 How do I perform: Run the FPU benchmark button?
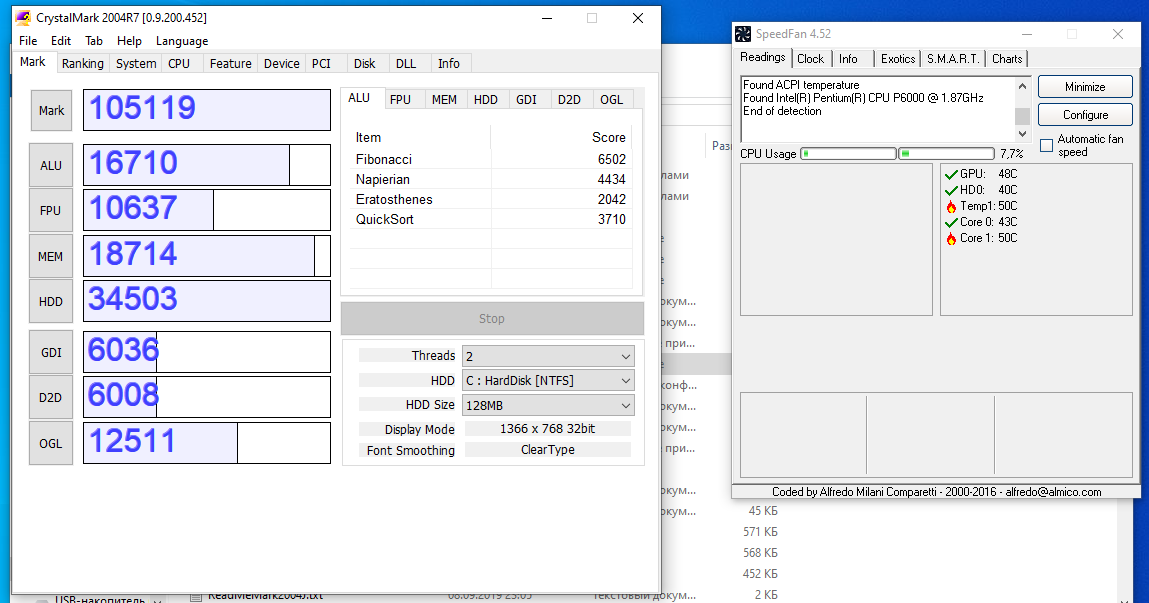tap(51, 211)
